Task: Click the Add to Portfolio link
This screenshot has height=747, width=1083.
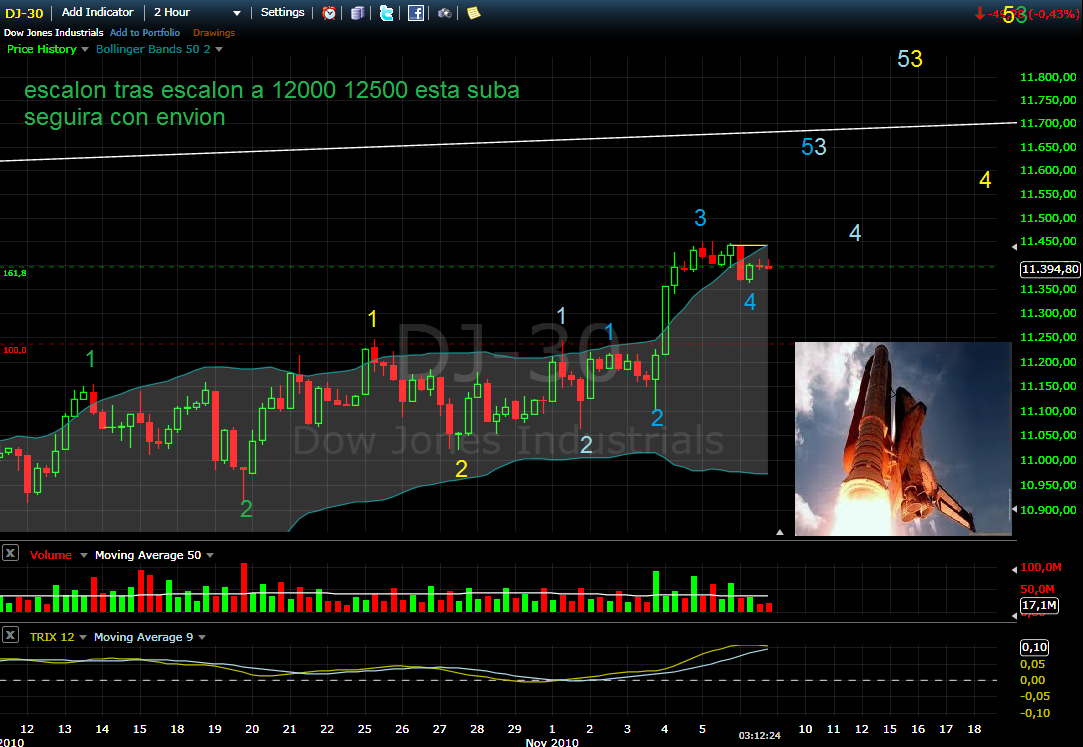Action: pos(145,32)
